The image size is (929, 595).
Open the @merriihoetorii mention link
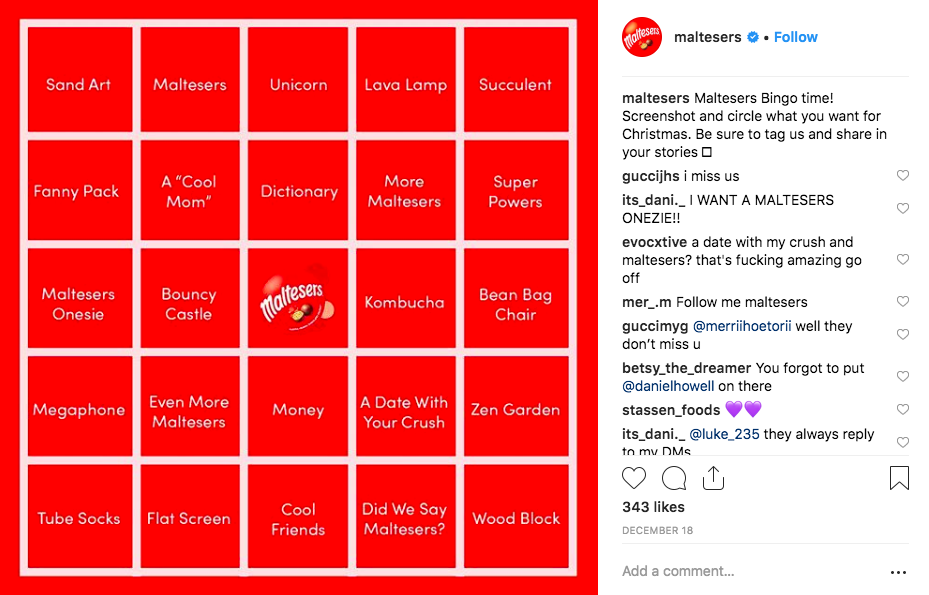coord(741,326)
